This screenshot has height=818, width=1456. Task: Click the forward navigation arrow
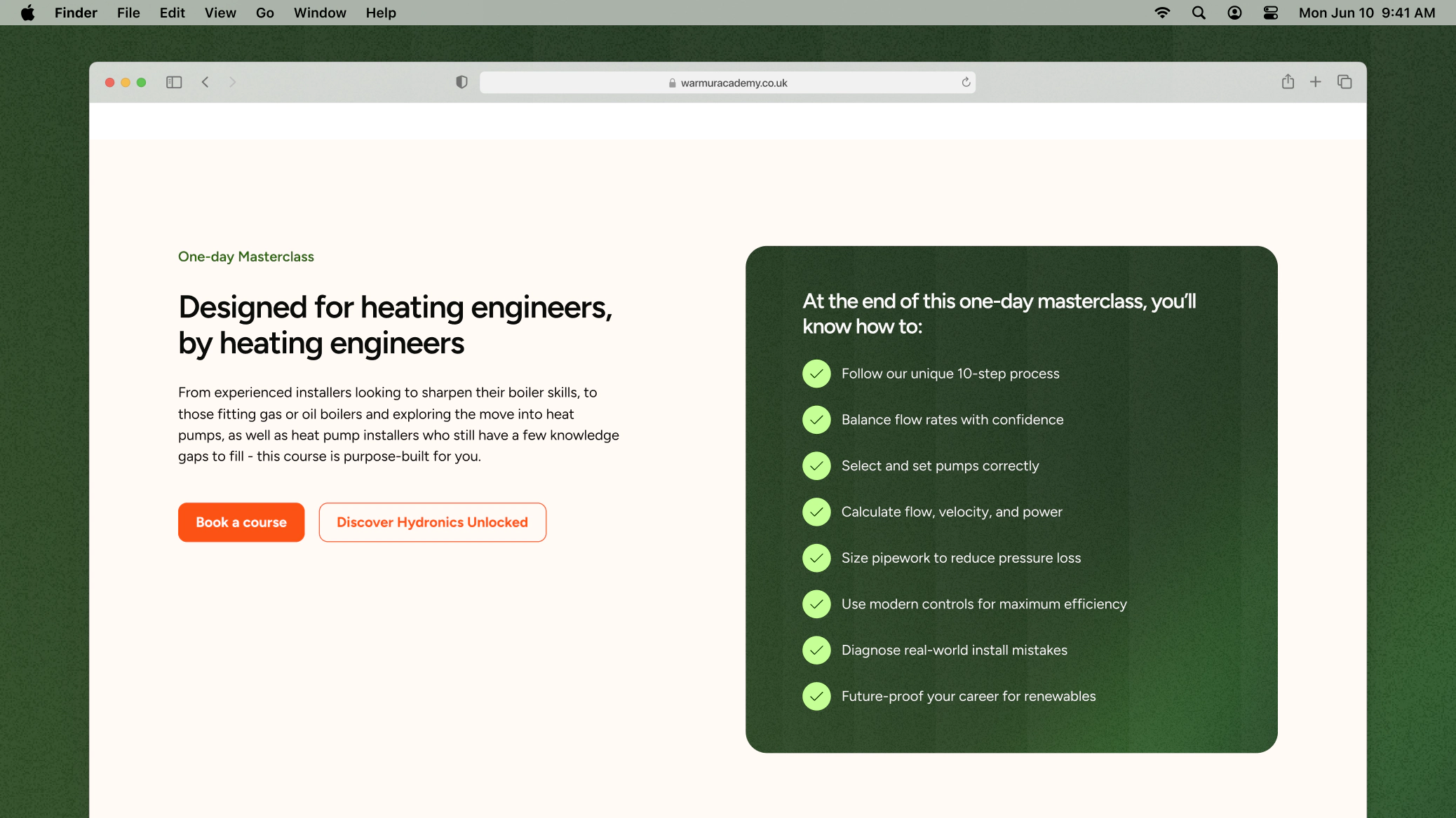[x=233, y=82]
